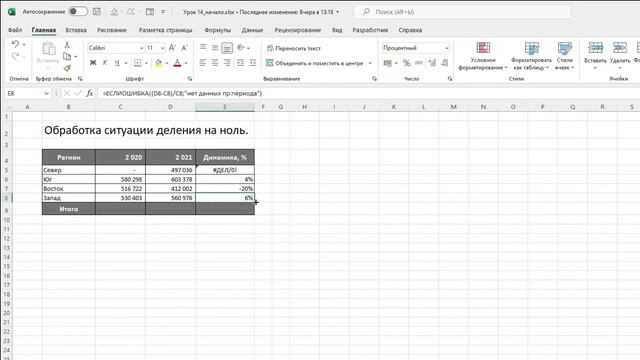Click the Copy icon
Screen dimensions: 640x360
67,56
